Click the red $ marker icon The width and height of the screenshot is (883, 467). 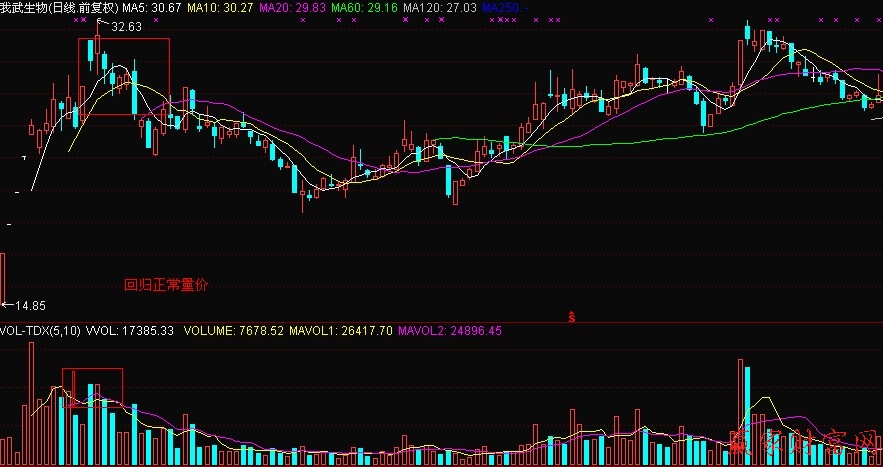point(572,317)
